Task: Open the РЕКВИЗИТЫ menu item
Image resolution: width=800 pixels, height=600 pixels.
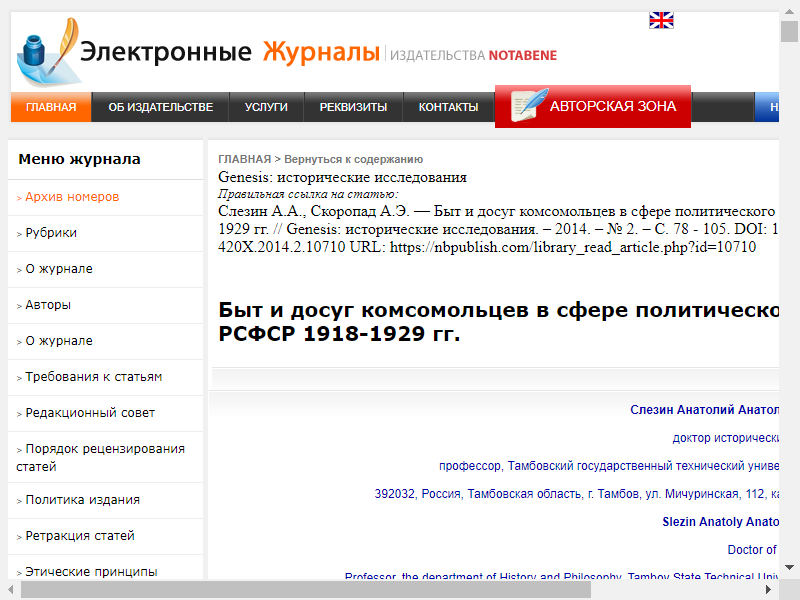Action: tap(353, 107)
